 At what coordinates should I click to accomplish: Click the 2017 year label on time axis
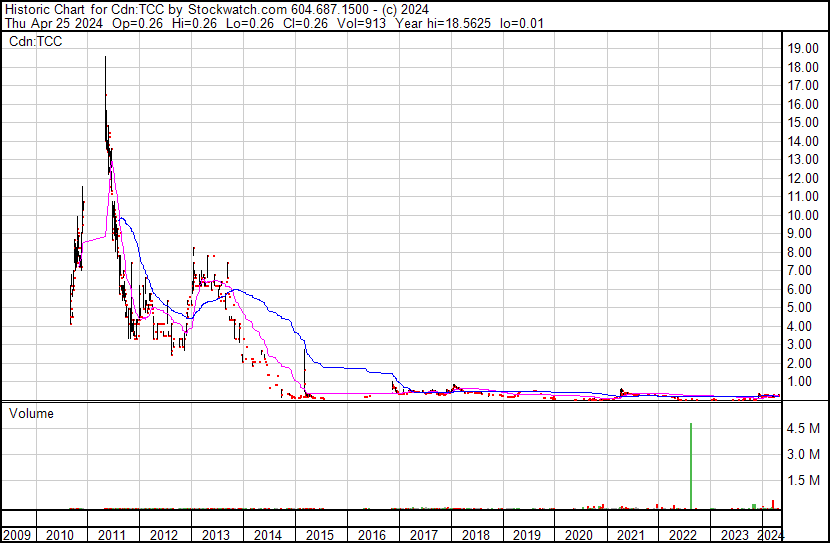(423, 535)
